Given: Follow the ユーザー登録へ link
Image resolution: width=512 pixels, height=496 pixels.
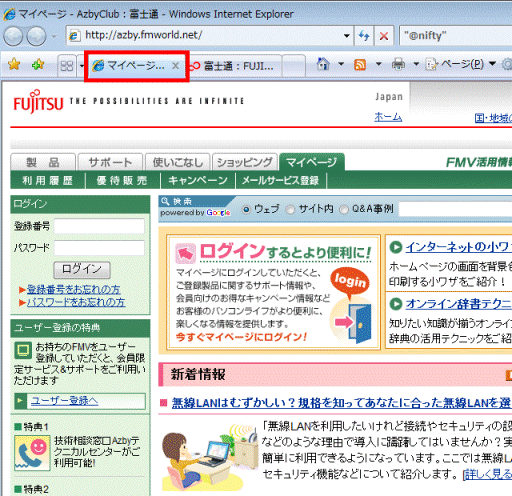Looking at the screenshot, I should pos(65,400).
